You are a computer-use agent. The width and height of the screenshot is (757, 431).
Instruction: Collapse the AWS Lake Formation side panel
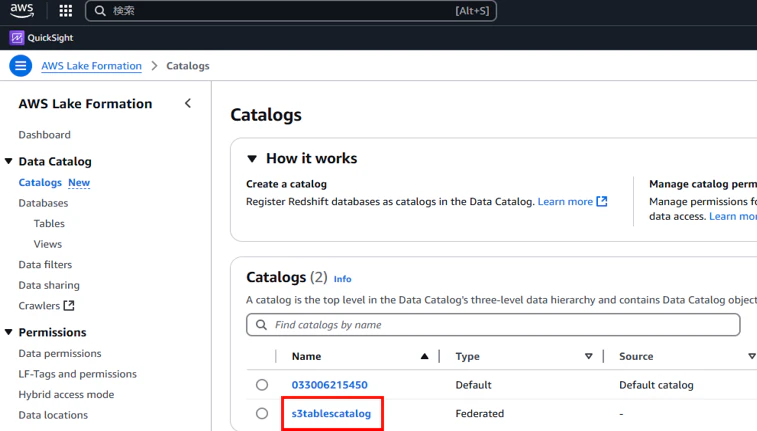pos(188,103)
